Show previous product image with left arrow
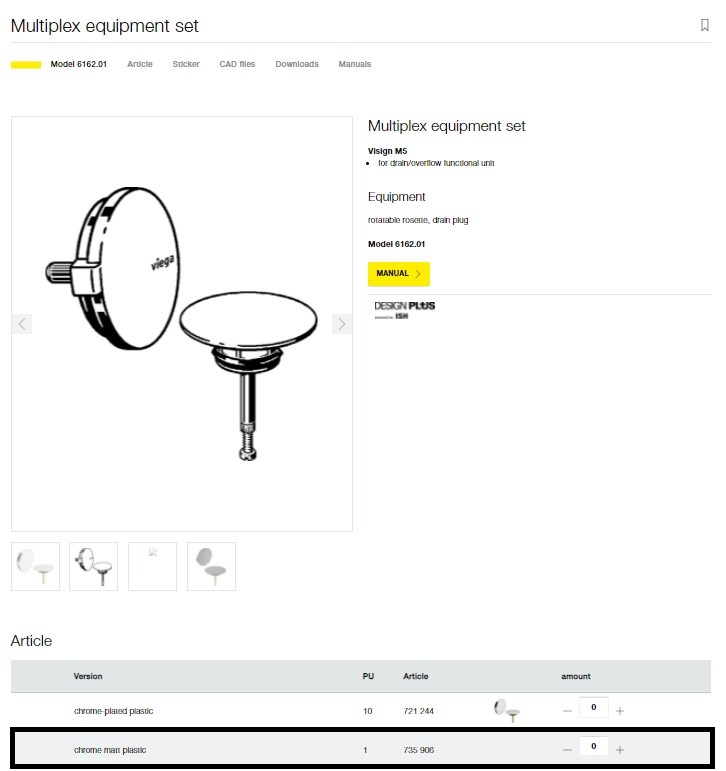The width and height of the screenshot is (726, 771). [22, 324]
